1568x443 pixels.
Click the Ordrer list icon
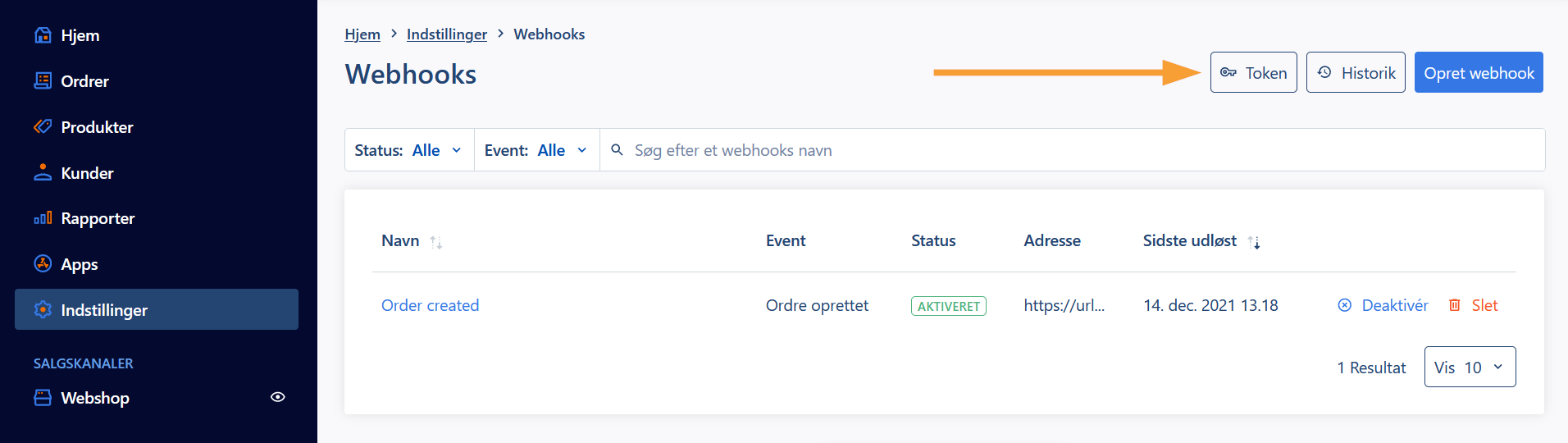[x=43, y=80]
